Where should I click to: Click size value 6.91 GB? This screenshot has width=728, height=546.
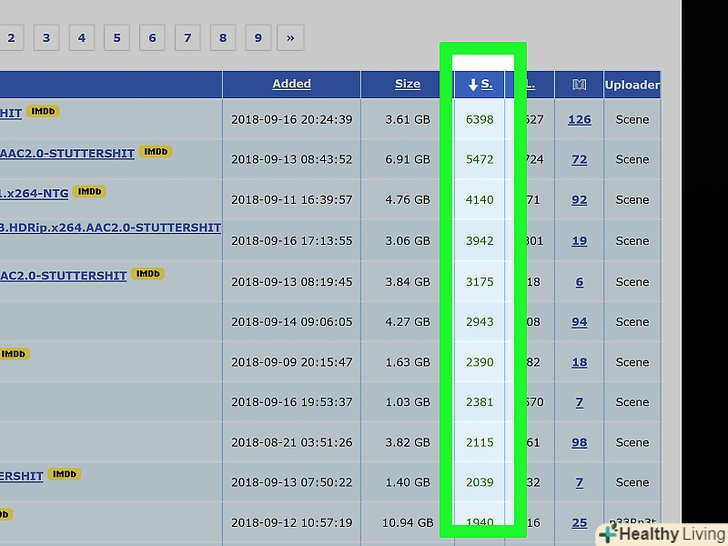pos(408,160)
